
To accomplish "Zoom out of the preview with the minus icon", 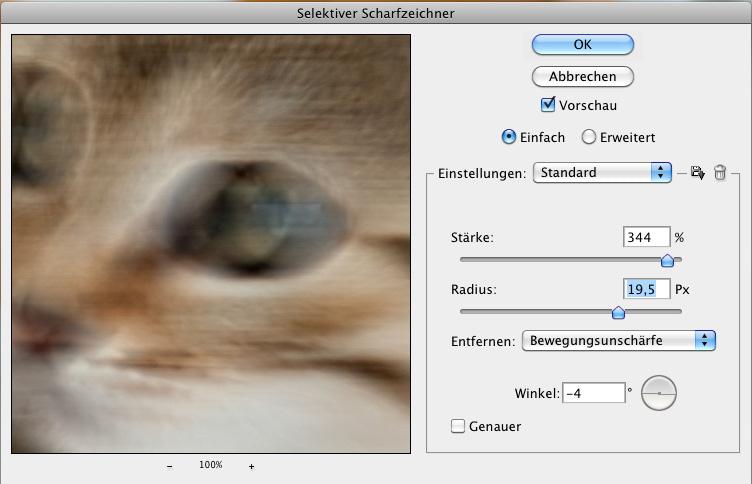I will click(x=170, y=466).
